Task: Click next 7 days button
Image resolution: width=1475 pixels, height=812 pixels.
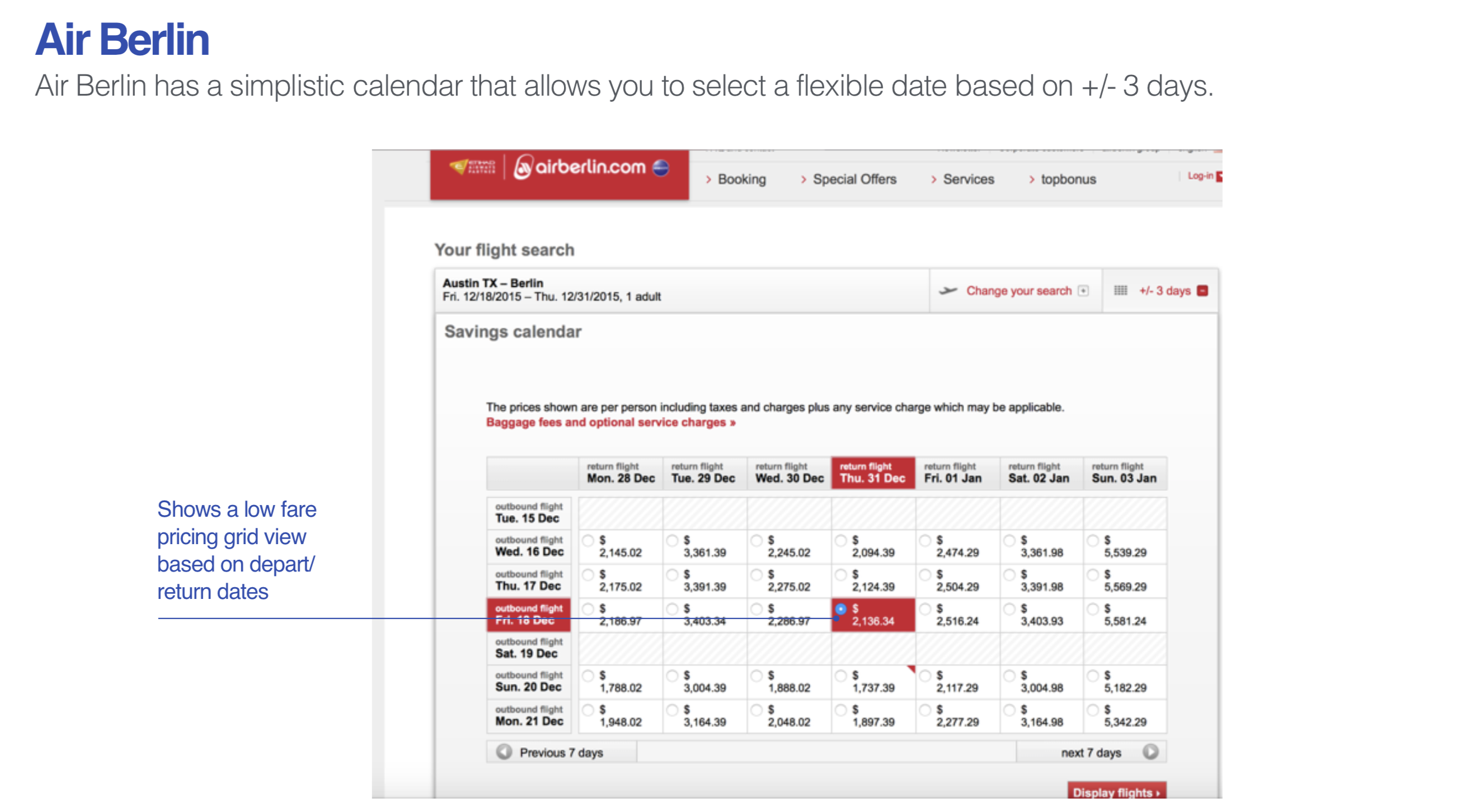Action: pos(1091,752)
